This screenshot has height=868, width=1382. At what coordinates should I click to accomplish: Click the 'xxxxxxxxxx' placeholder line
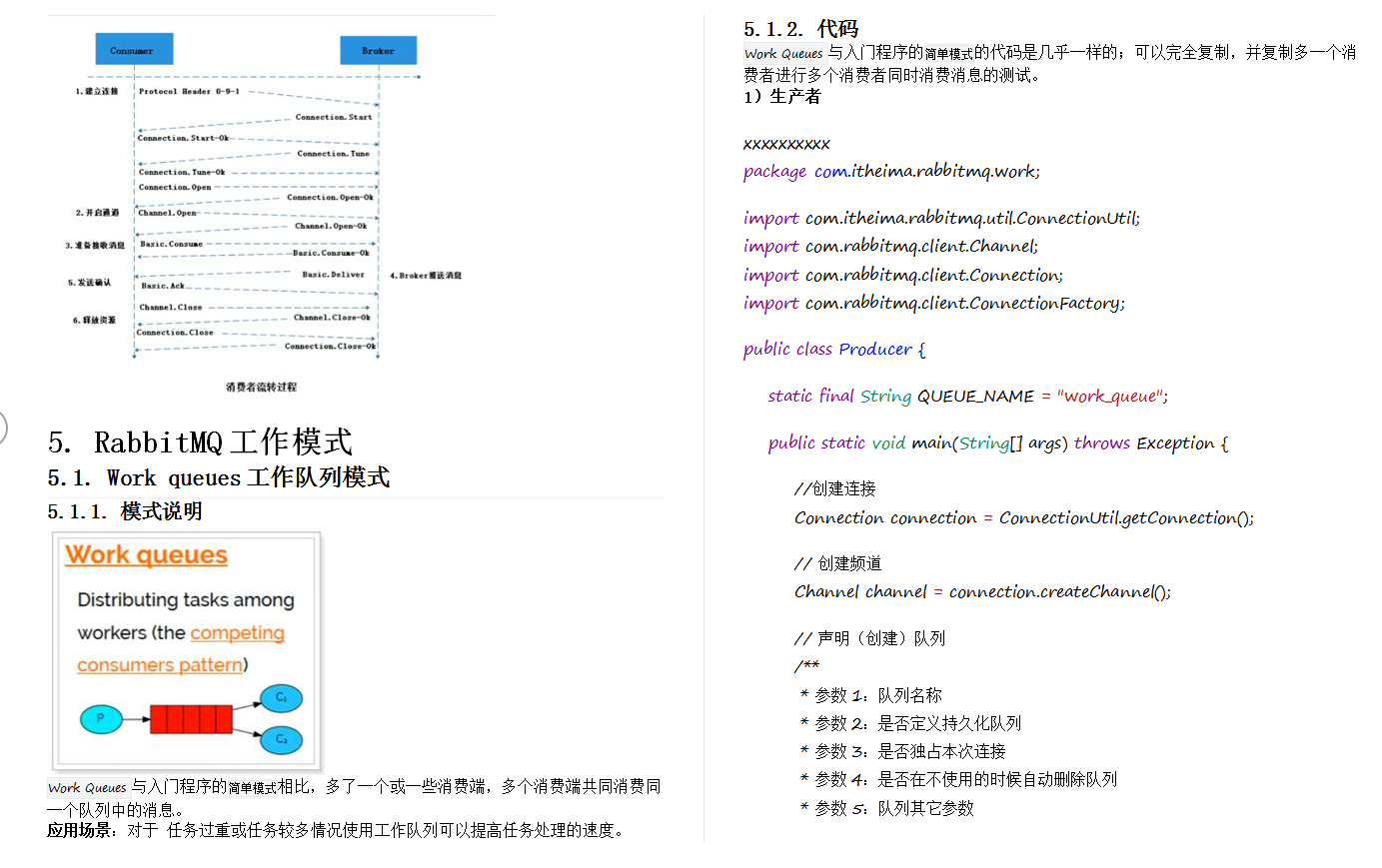click(786, 144)
